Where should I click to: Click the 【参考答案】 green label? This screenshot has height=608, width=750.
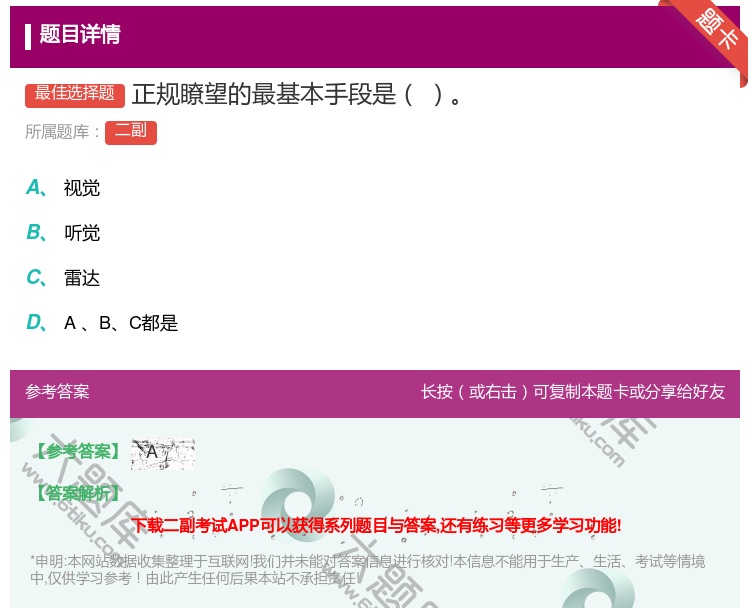(x=78, y=451)
